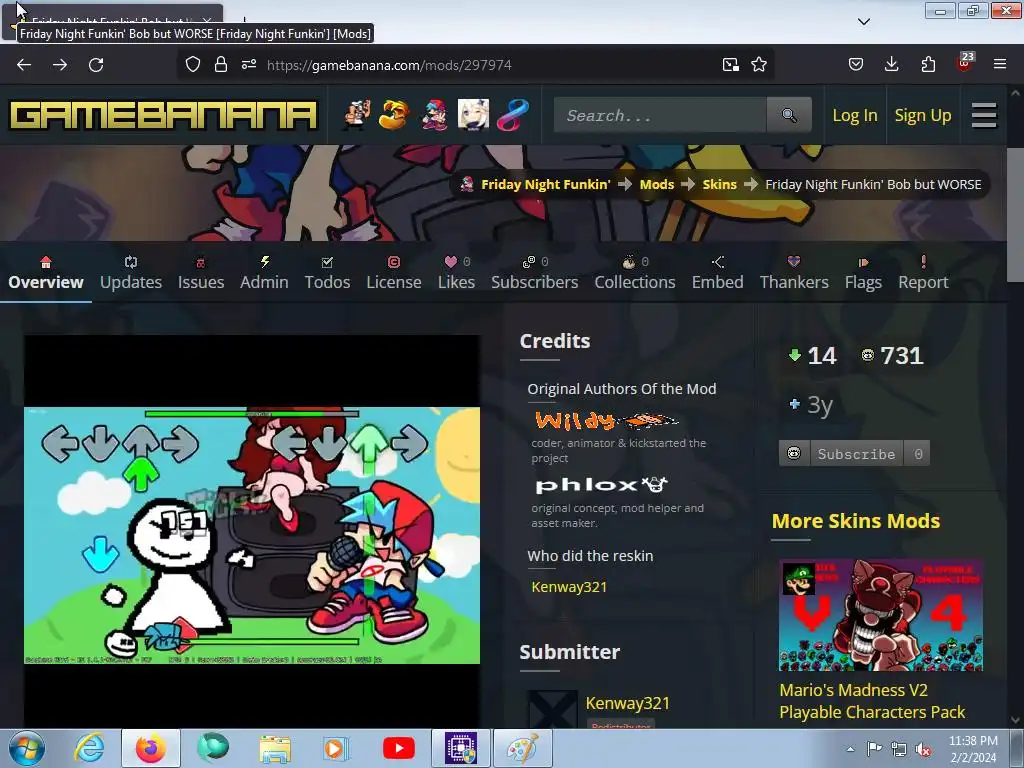Open the Friday Night Funkin' boyfriend game icon
This screenshot has width=1024, height=768.
click(x=434, y=115)
